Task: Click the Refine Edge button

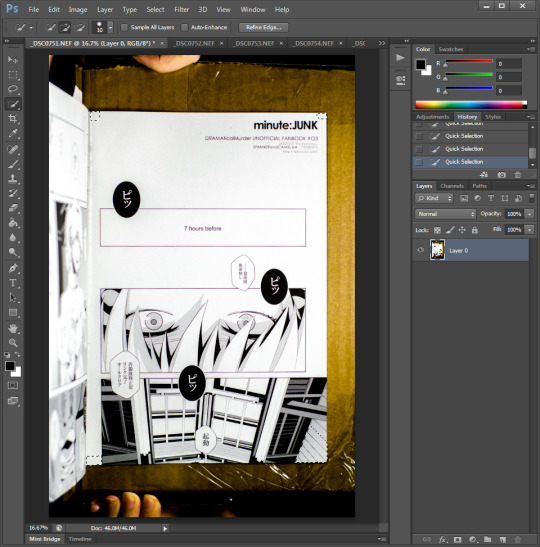Action: 263,27
